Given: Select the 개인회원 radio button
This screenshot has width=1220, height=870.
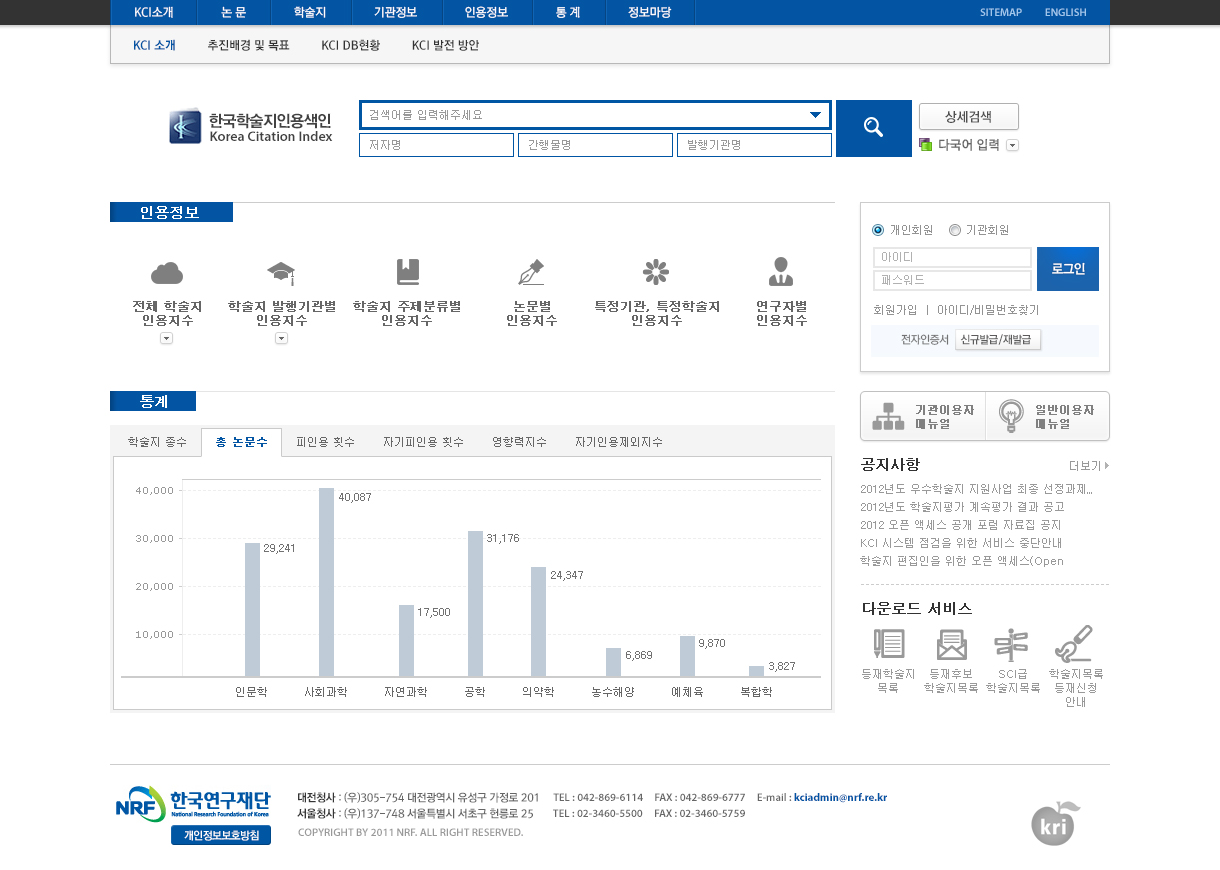Looking at the screenshot, I should tap(878, 230).
